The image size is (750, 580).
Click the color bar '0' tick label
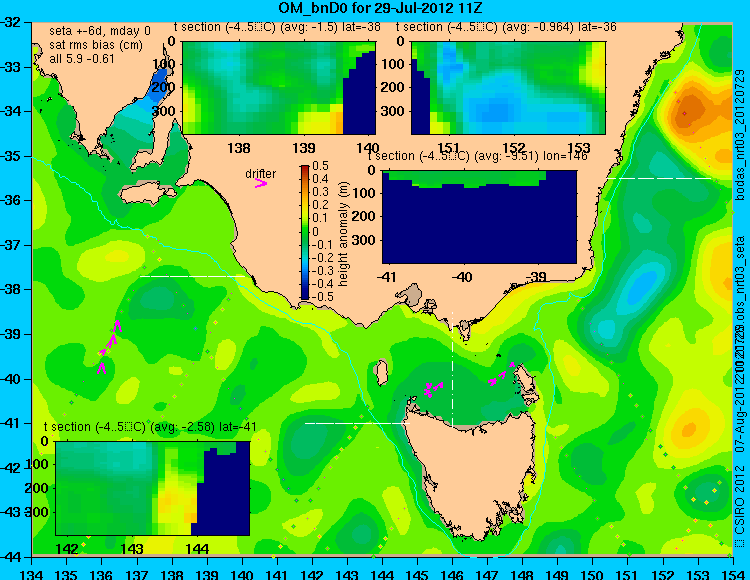pyautogui.click(x=315, y=231)
